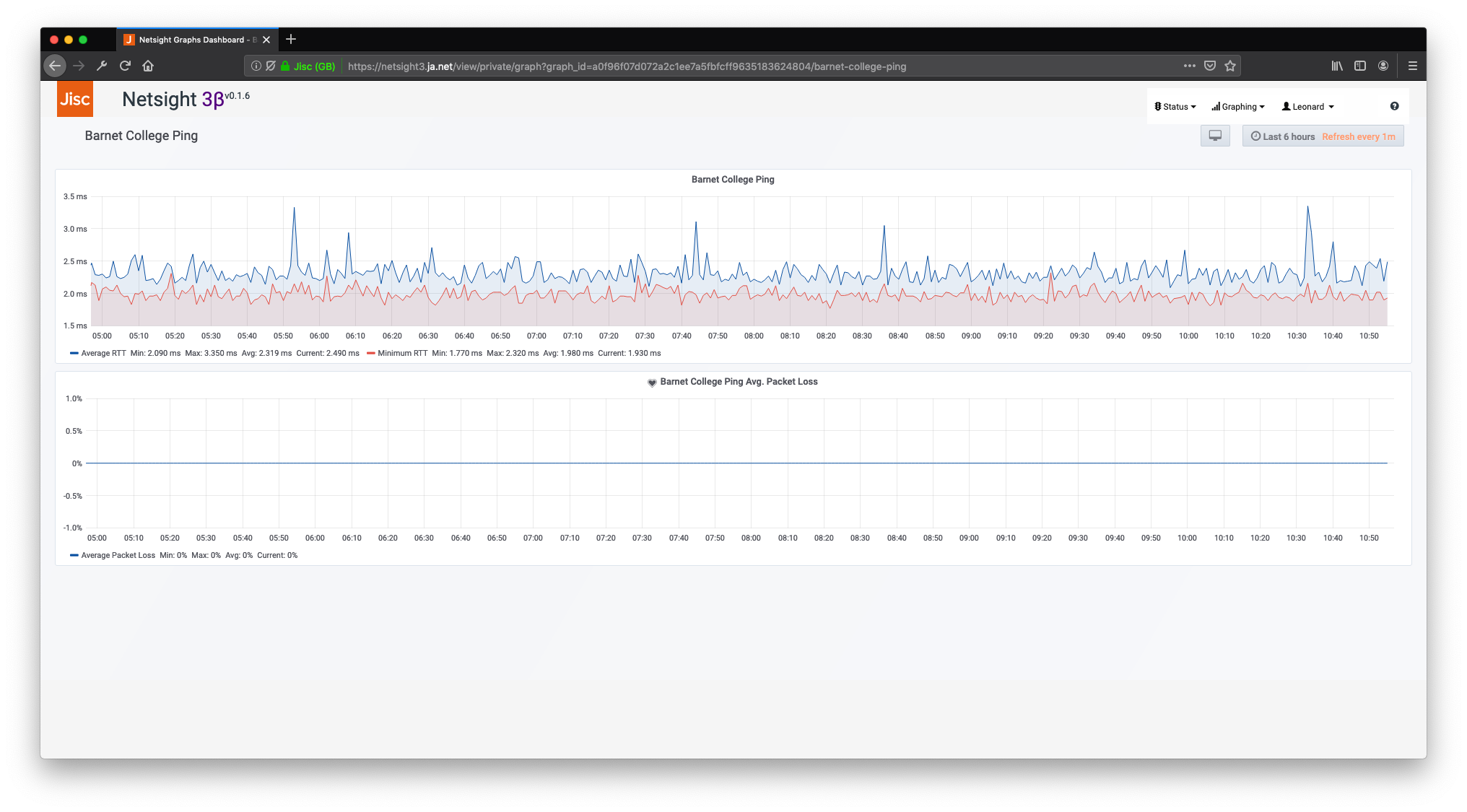1467x812 pixels.
Task: Expand the Graphing dropdown menu
Action: pyautogui.click(x=1238, y=107)
